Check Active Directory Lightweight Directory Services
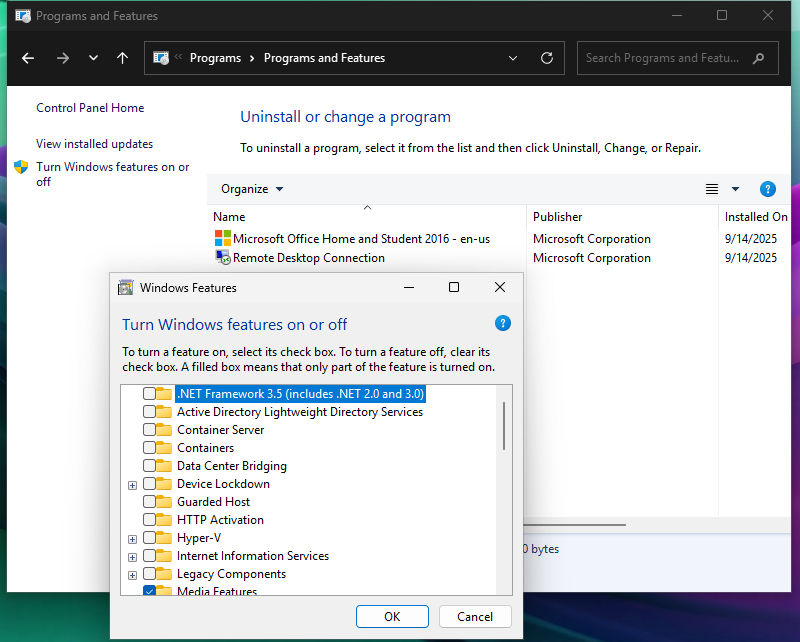 [149, 411]
